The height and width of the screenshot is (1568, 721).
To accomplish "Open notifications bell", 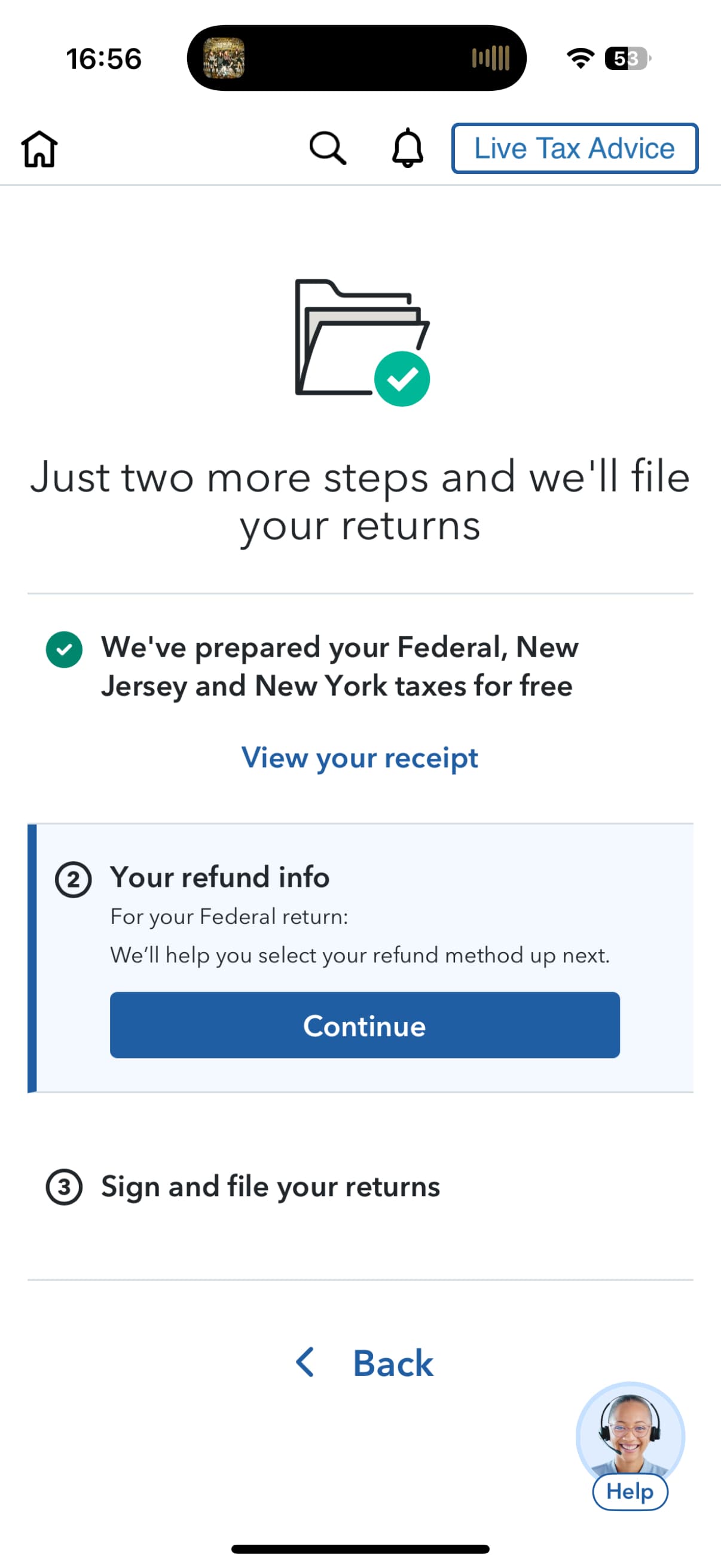I will pos(407,148).
